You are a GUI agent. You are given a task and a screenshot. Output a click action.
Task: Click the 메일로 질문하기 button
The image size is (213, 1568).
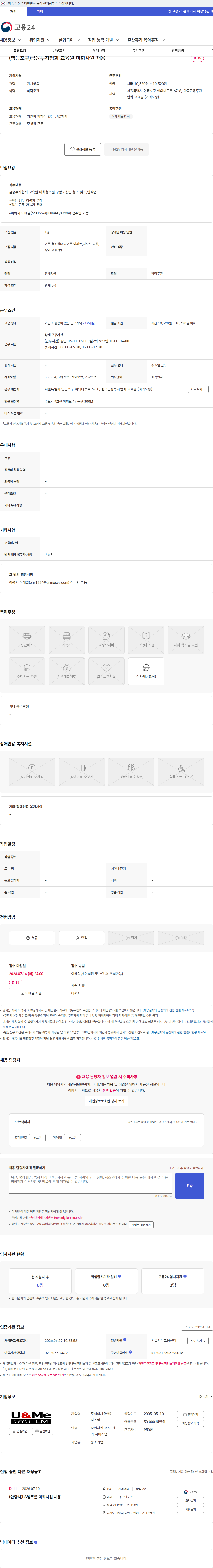pyautogui.click(x=141, y=1224)
